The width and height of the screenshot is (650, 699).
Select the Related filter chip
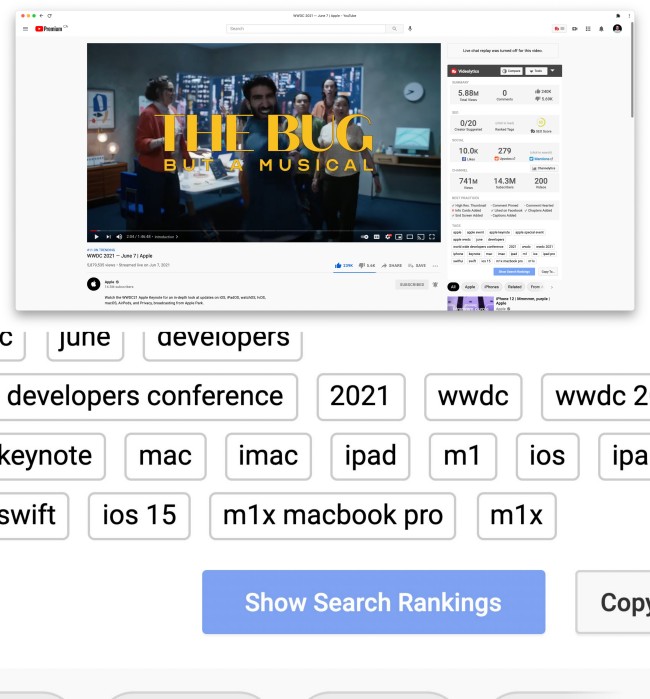pos(514,287)
